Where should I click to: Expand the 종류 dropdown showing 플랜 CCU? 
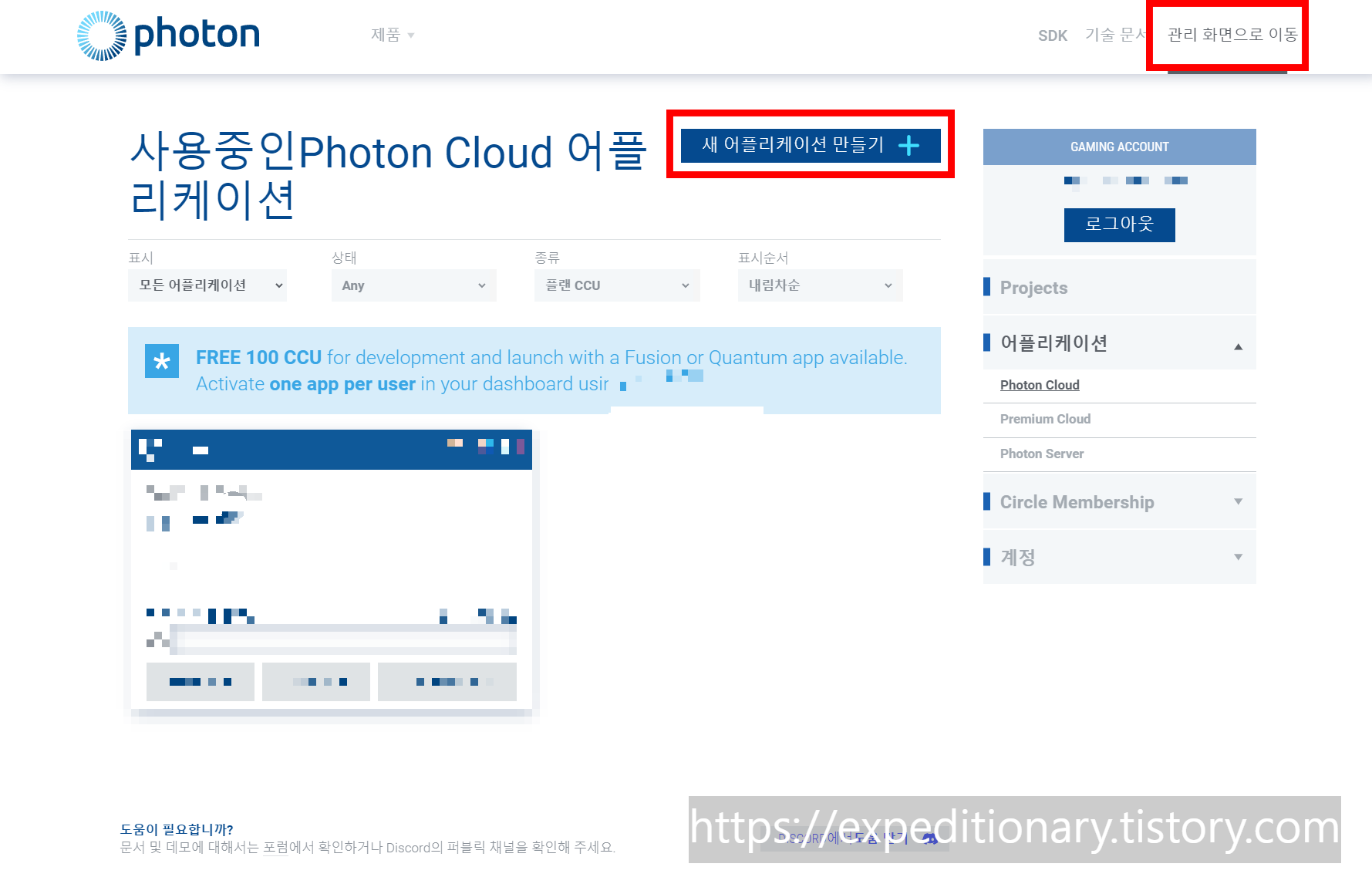coord(617,285)
